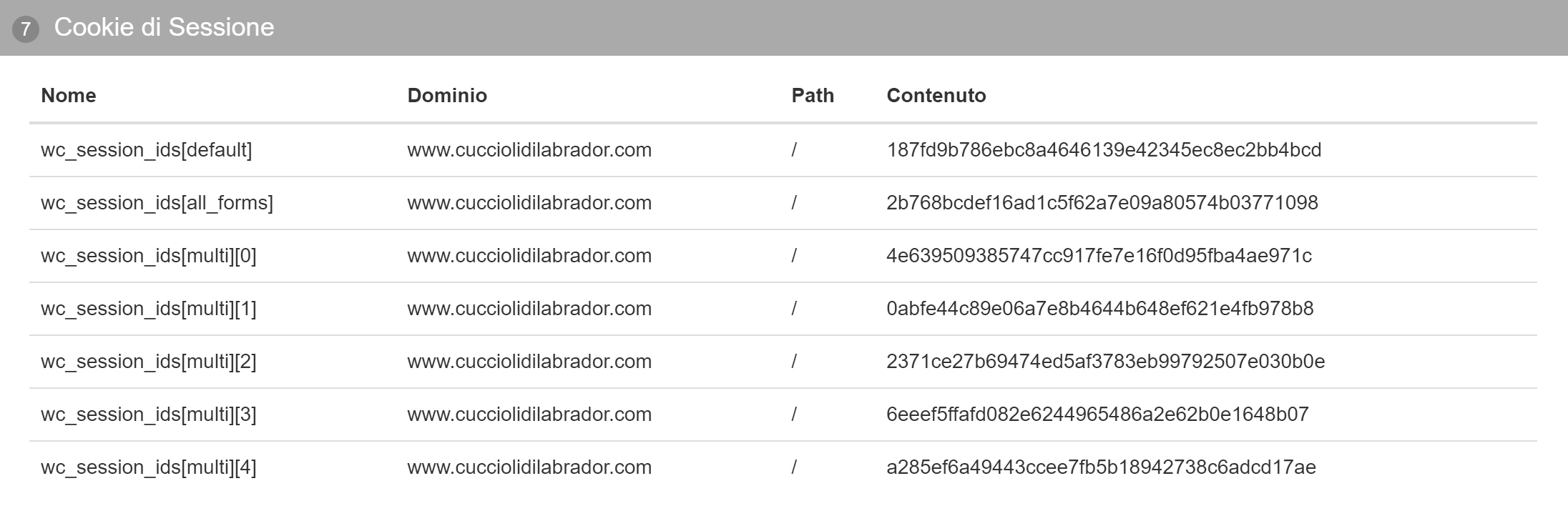Select the wc_session_ids[default] cookie name
Screen dimensions: 1568x516
coord(147,150)
